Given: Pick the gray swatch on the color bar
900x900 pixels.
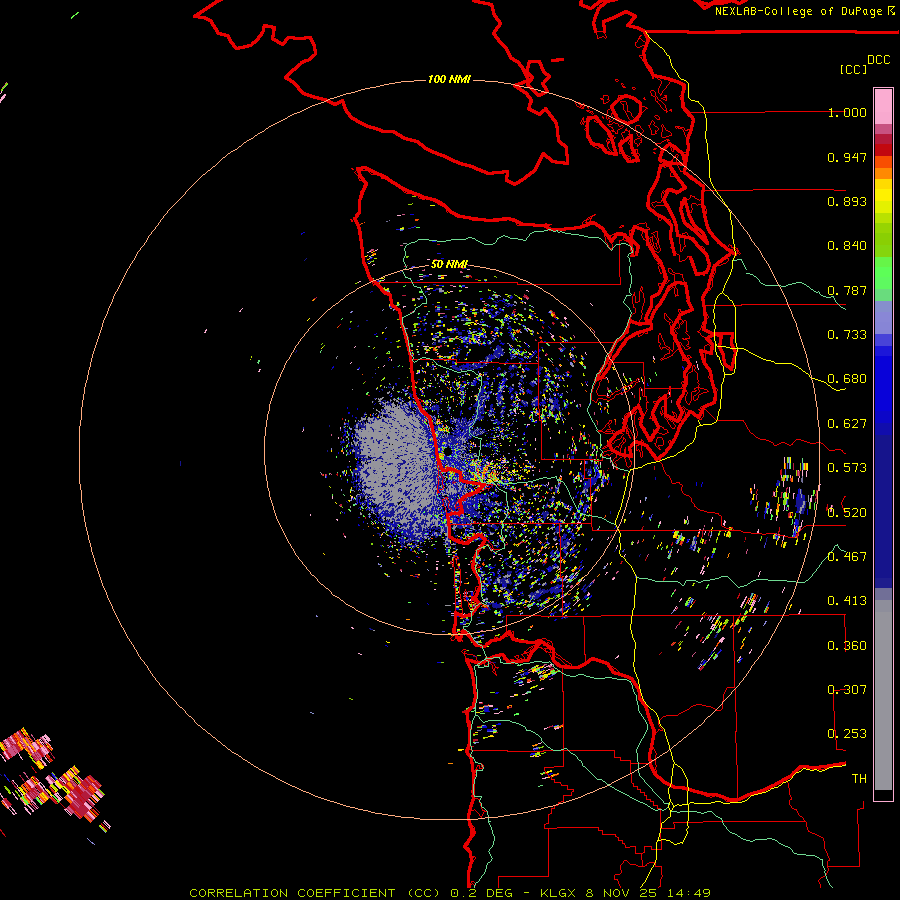Looking at the screenshot, I should pyautogui.click(x=883, y=695).
